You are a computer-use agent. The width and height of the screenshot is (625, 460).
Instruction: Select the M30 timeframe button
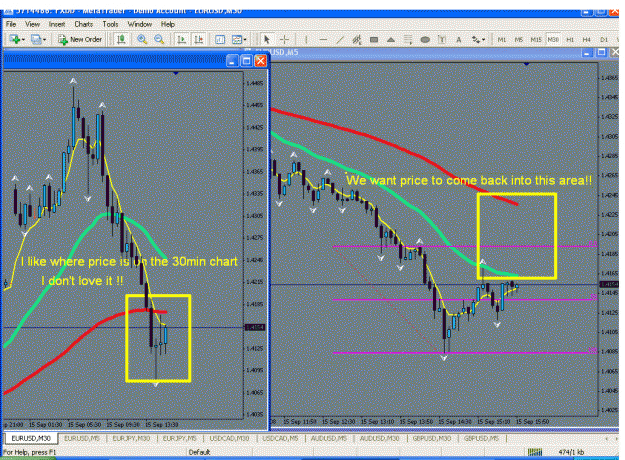tap(553, 39)
